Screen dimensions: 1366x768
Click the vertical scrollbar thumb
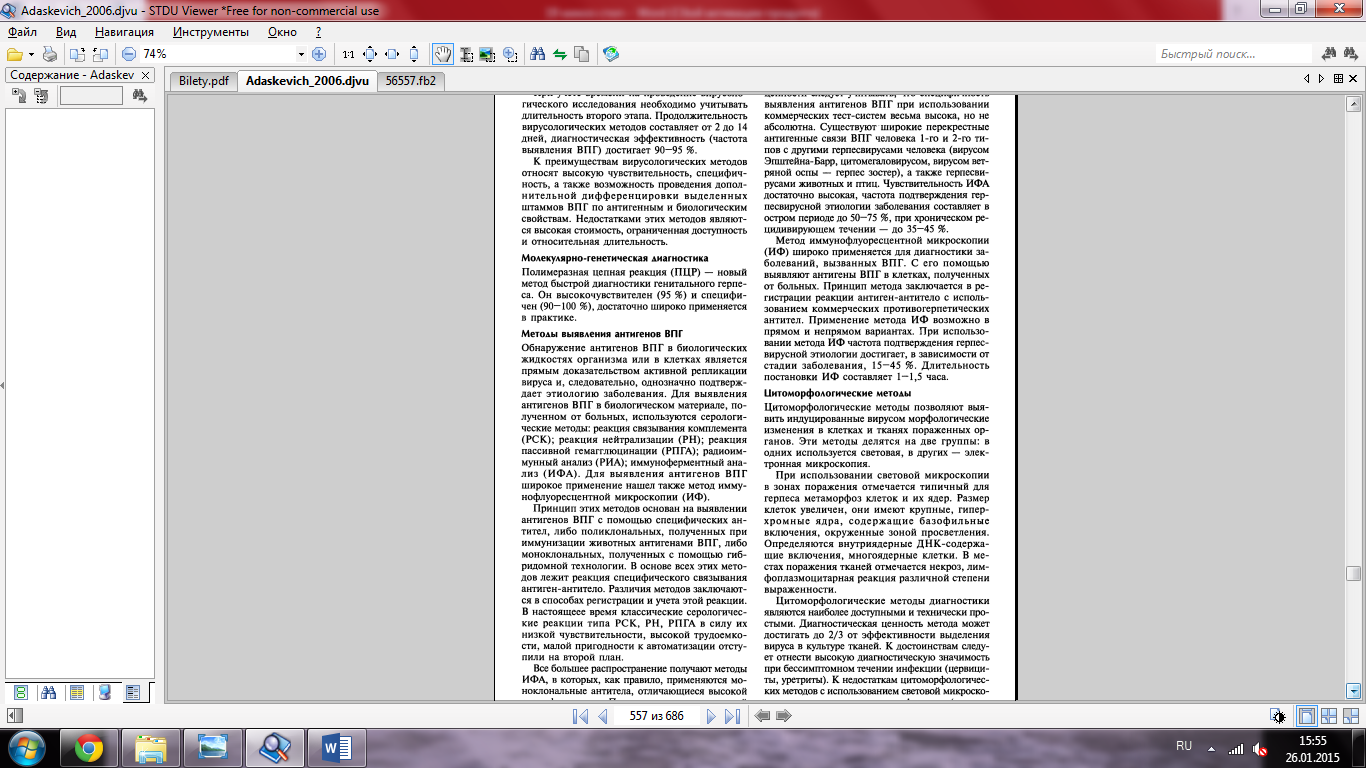point(1354,573)
